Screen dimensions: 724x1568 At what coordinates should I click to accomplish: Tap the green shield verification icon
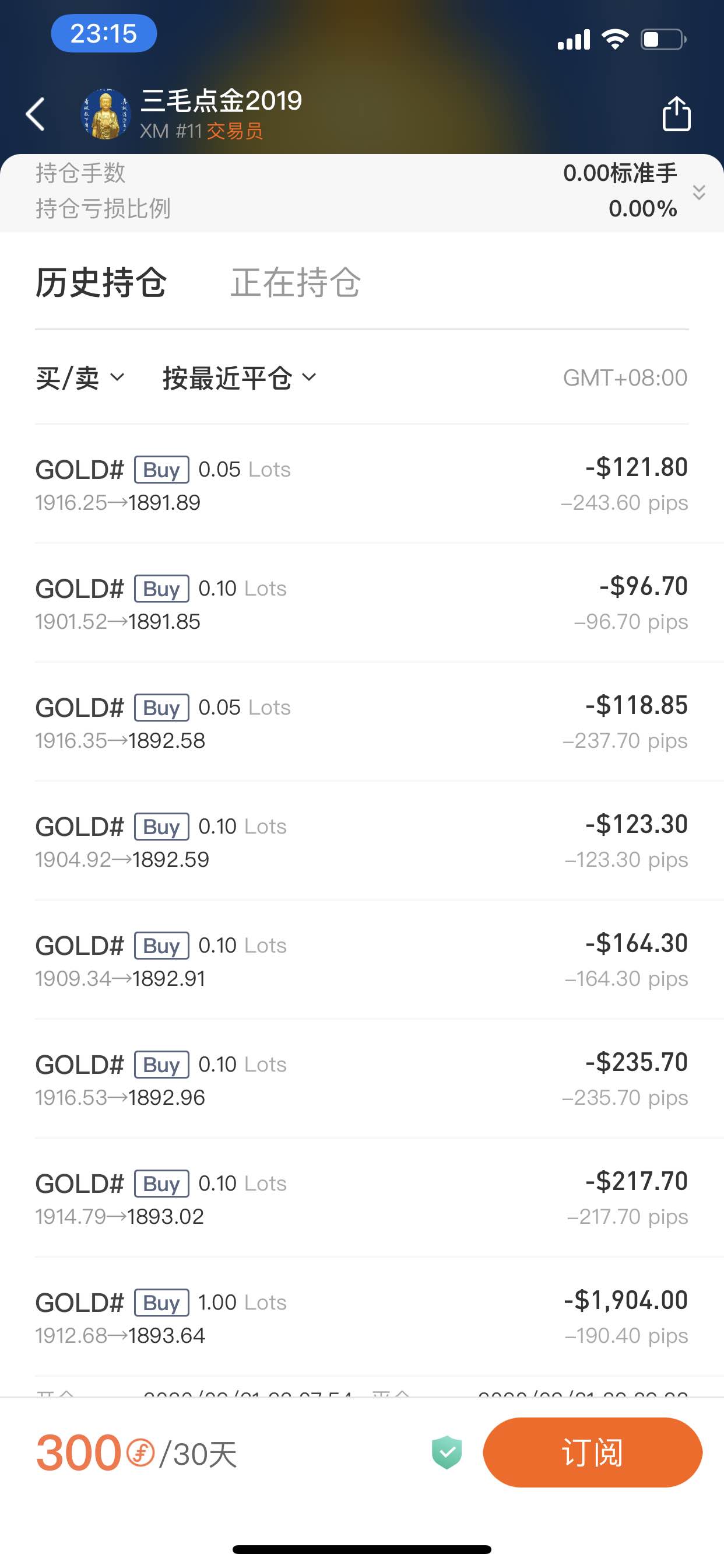[447, 1452]
